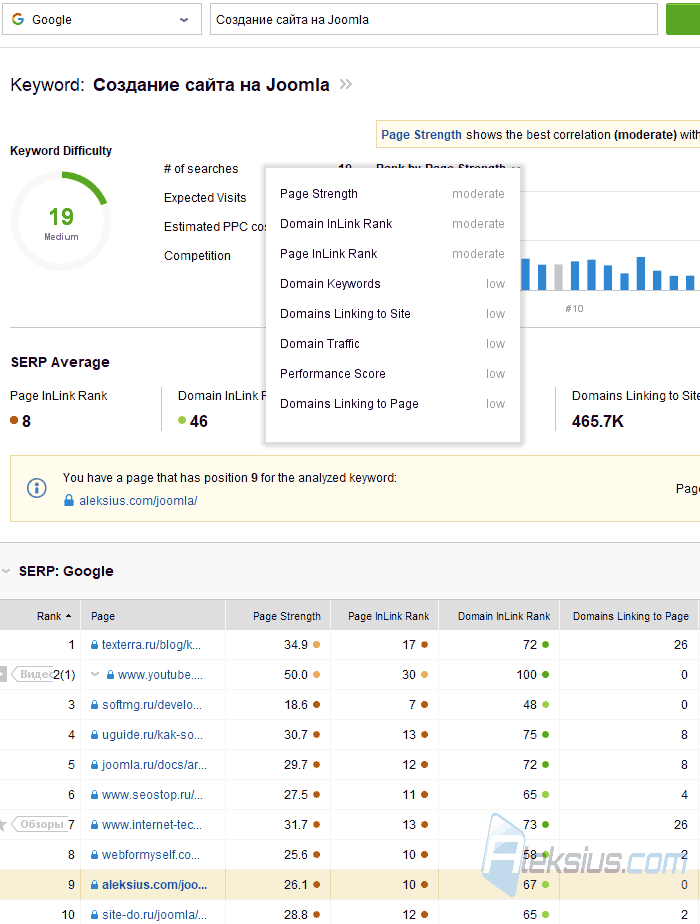This screenshot has width=700, height=924.
Task: Click the keyword input field
Action: tap(434, 19)
